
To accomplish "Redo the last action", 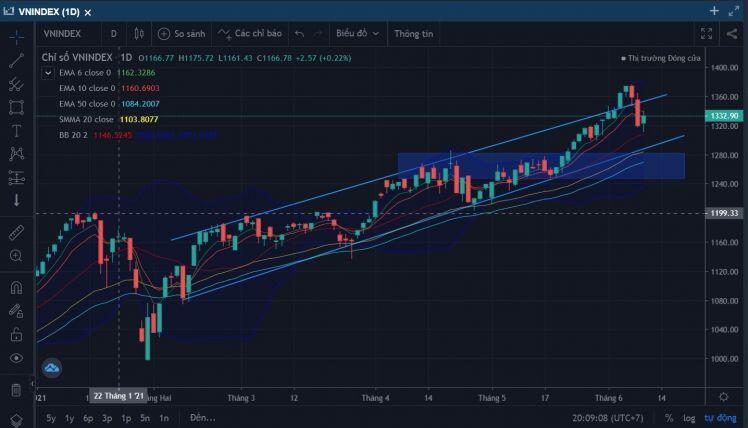I will 318,33.
